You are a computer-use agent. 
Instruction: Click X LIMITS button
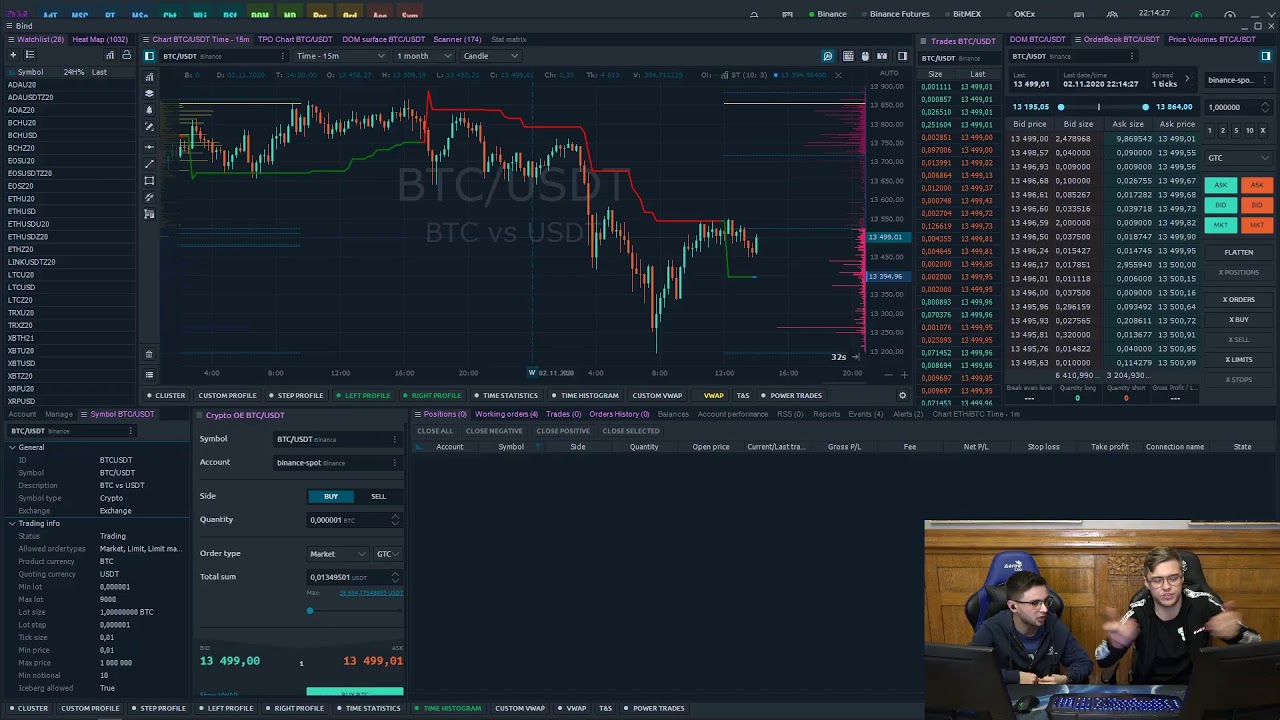tap(1238, 360)
